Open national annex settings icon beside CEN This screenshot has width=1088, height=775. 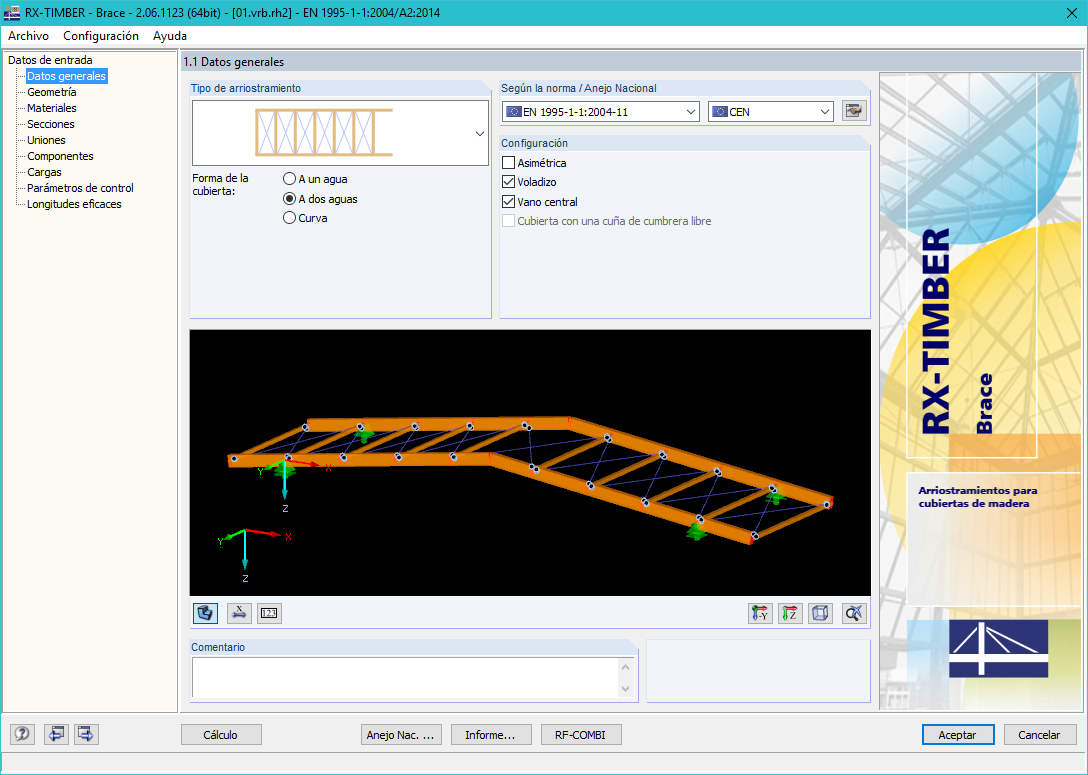pos(854,111)
